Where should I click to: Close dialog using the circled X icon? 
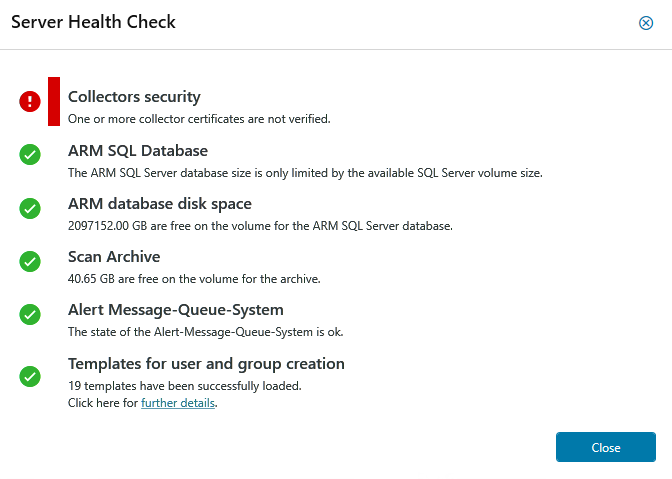(x=646, y=23)
